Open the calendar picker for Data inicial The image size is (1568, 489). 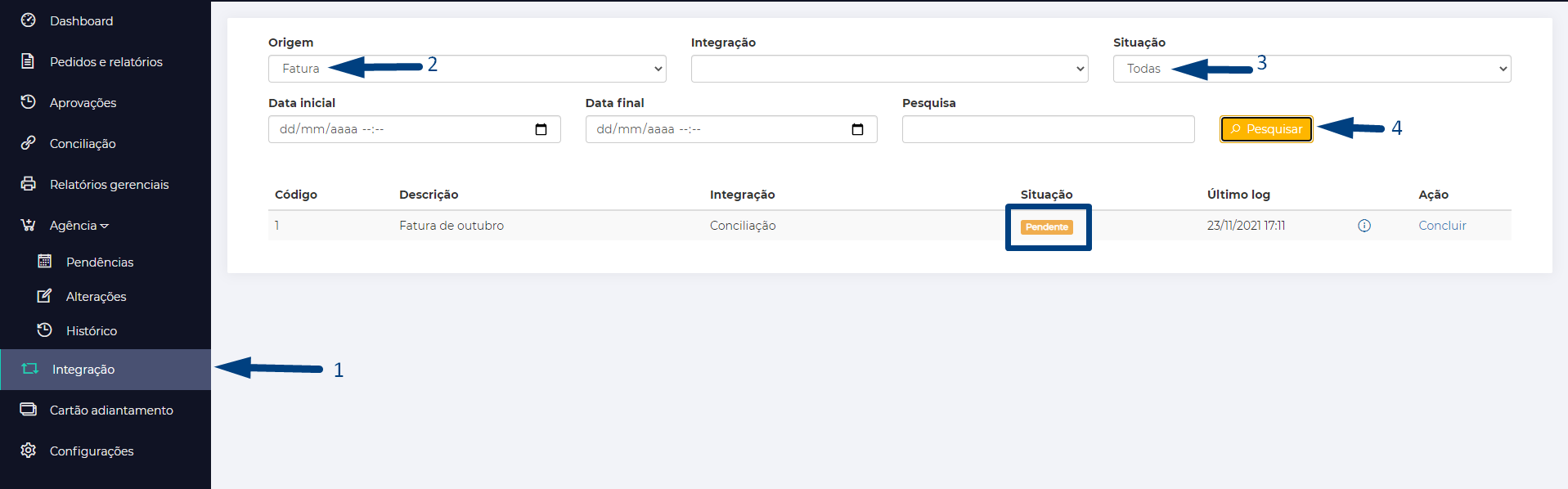pos(541,129)
